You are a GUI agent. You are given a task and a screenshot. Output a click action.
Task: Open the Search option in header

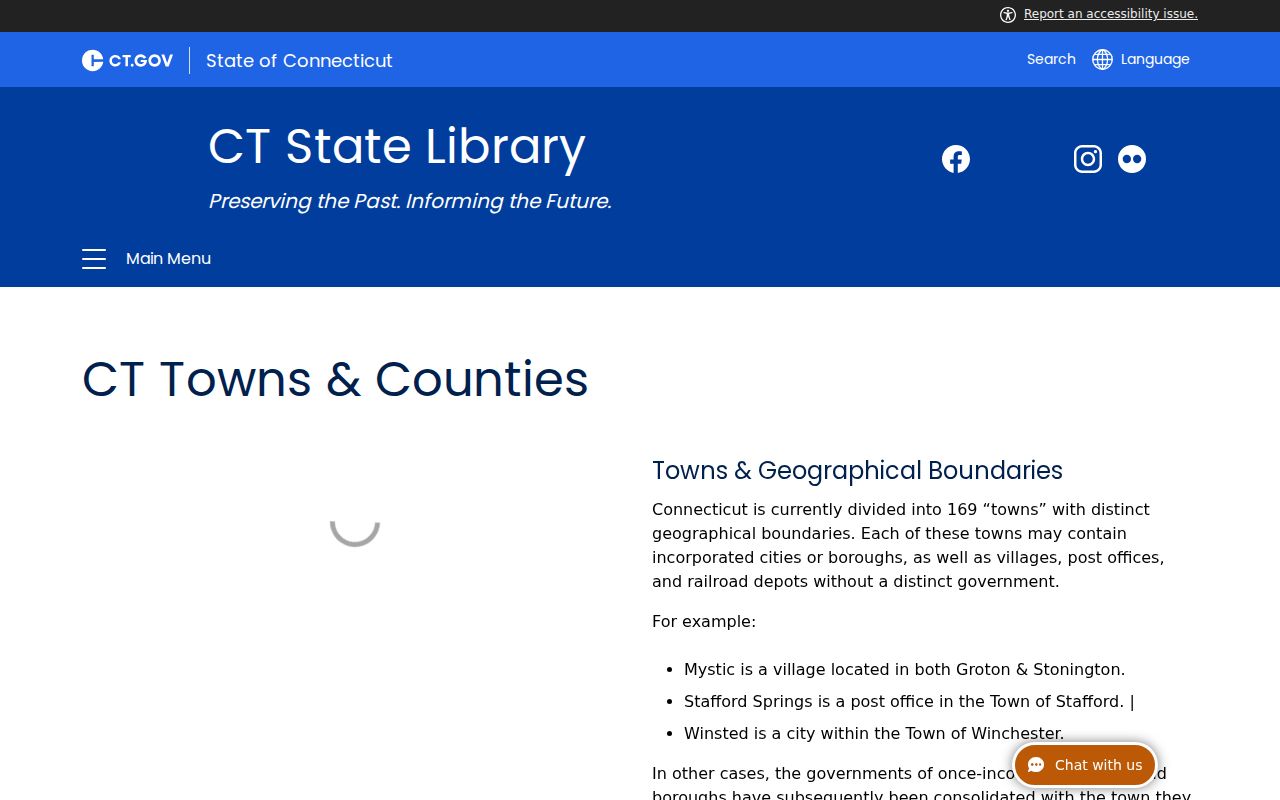click(1051, 59)
